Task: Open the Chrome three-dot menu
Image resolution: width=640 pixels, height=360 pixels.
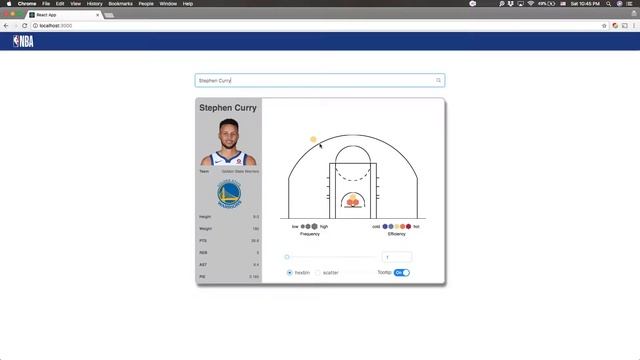Action: pyautogui.click(x=634, y=26)
